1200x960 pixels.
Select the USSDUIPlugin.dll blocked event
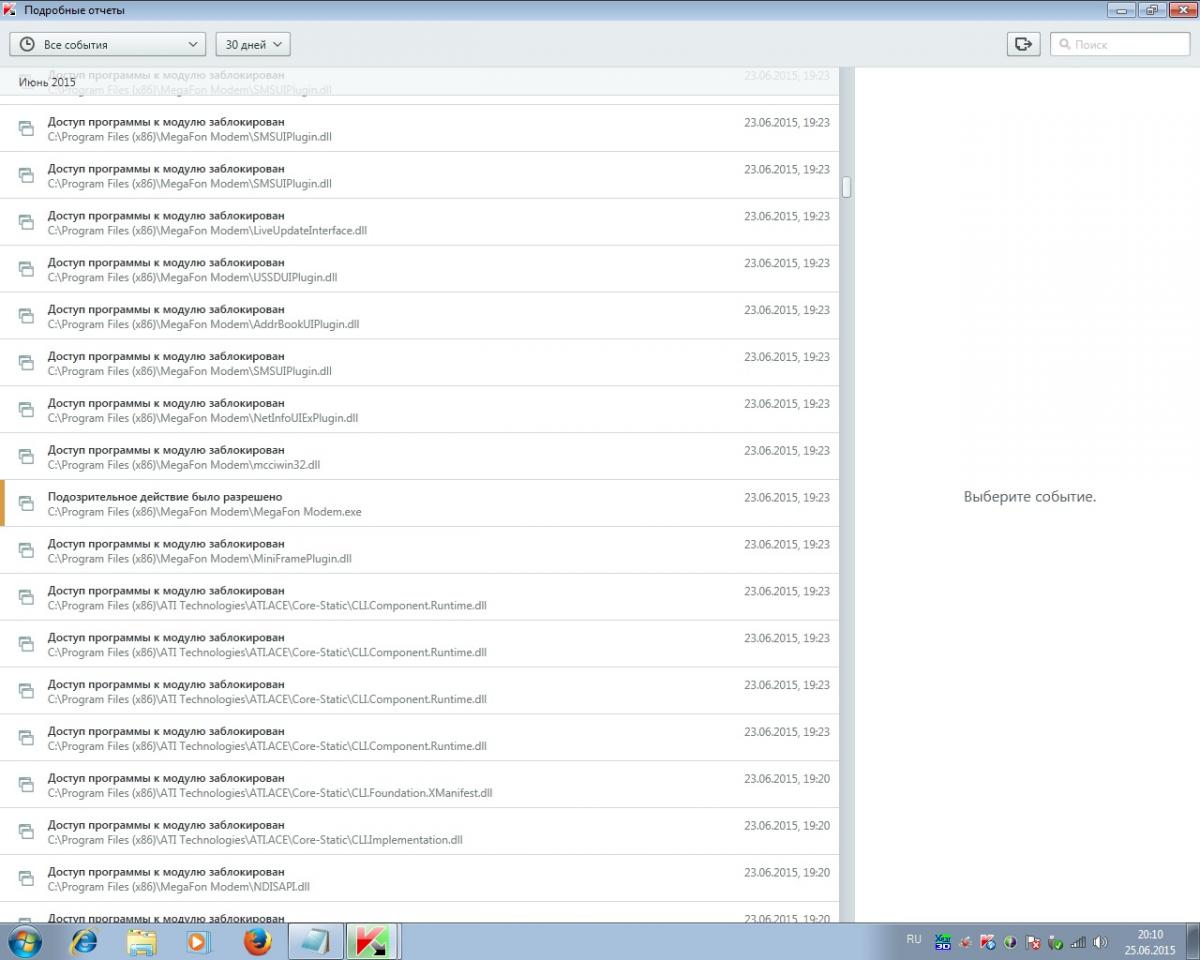tap(419, 269)
